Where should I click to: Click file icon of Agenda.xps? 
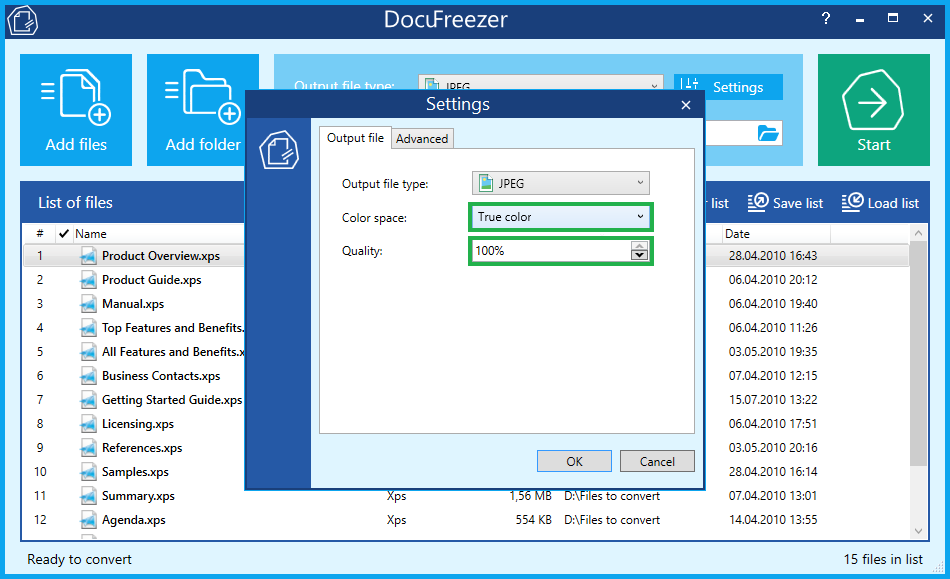pyautogui.click(x=88, y=520)
